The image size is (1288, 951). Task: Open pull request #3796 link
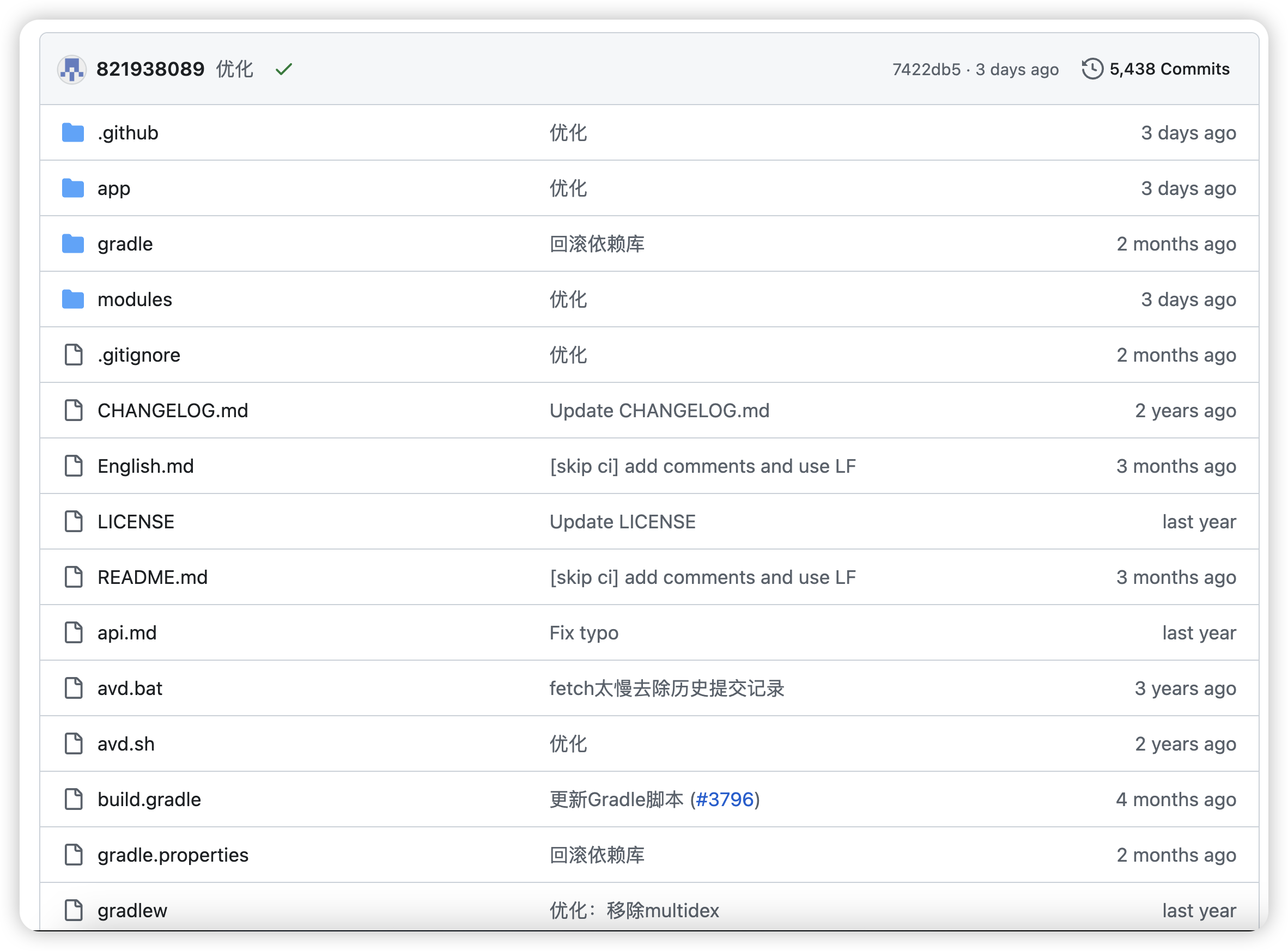[x=725, y=799]
